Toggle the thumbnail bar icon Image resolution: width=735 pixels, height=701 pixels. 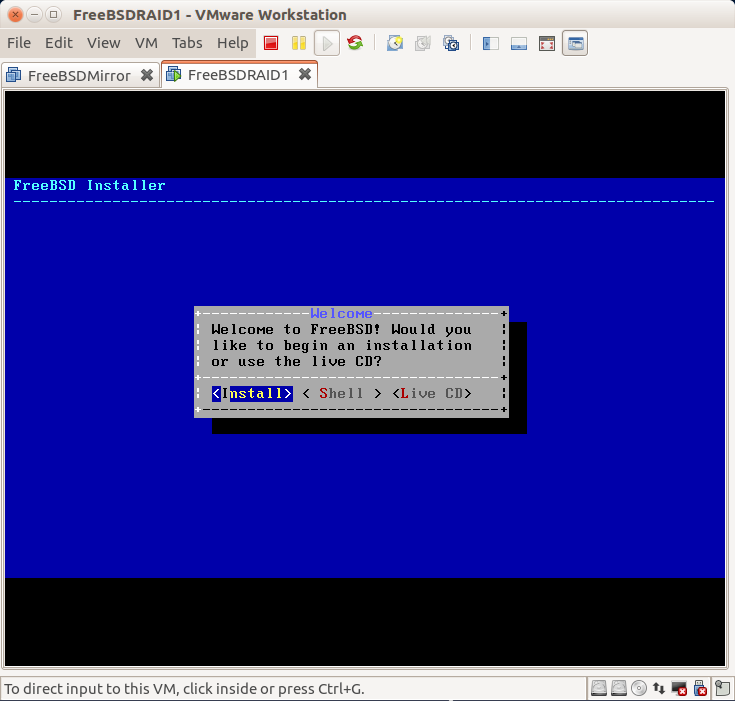[519, 44]
